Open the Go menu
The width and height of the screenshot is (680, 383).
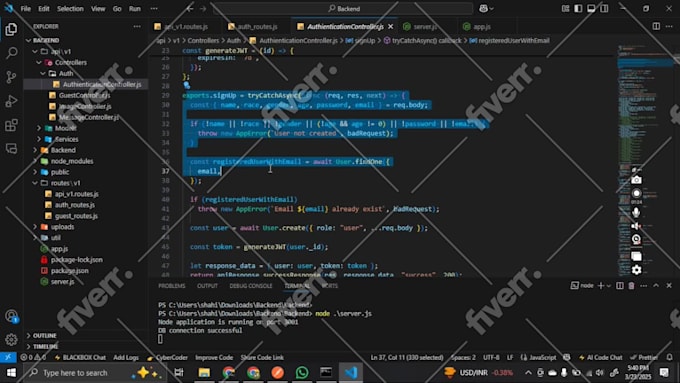click(117, 8)
